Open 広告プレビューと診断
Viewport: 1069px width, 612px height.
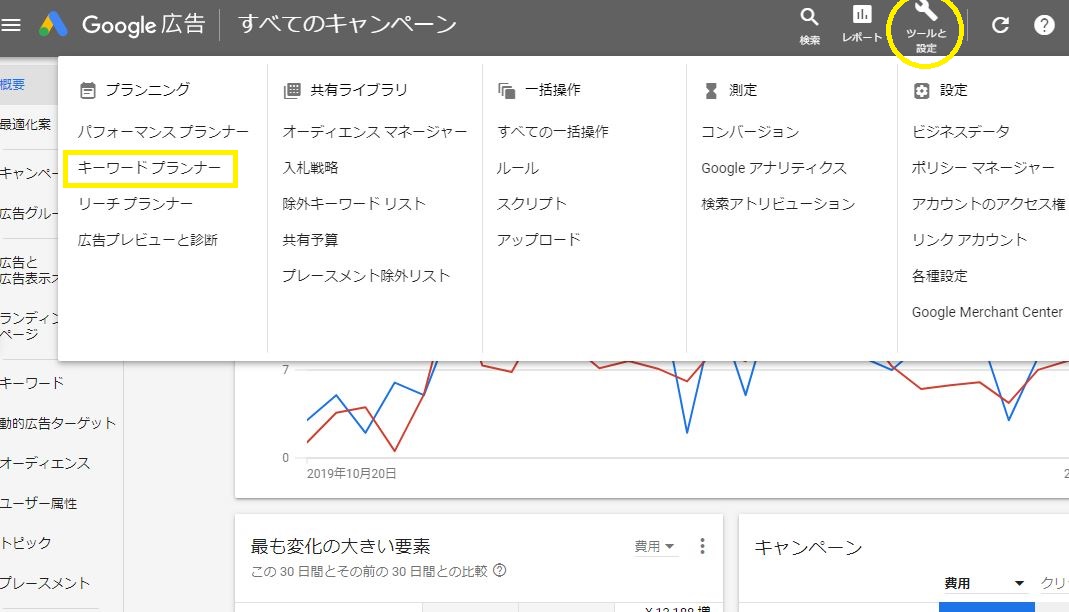click(147, 240)
